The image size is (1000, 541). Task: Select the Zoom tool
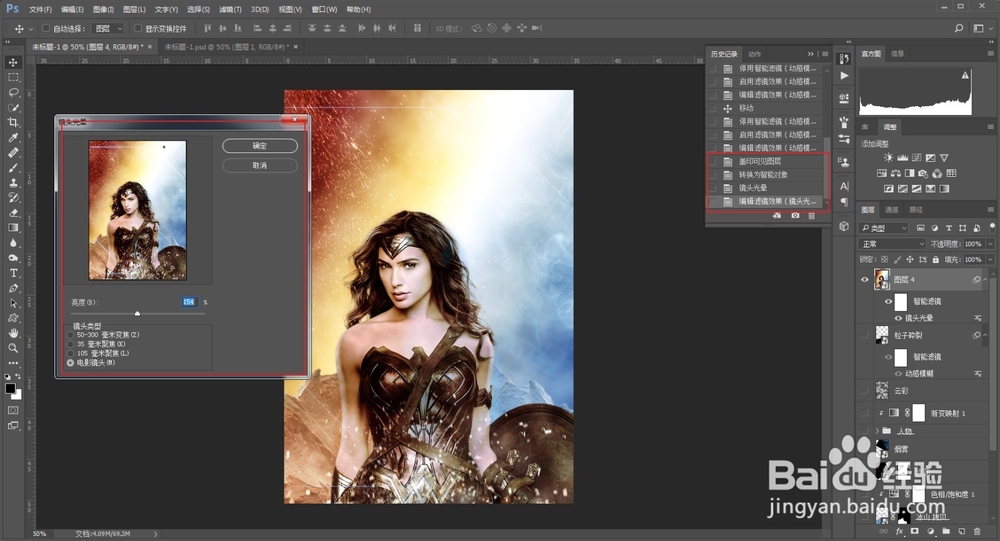(x=13, y=348)
